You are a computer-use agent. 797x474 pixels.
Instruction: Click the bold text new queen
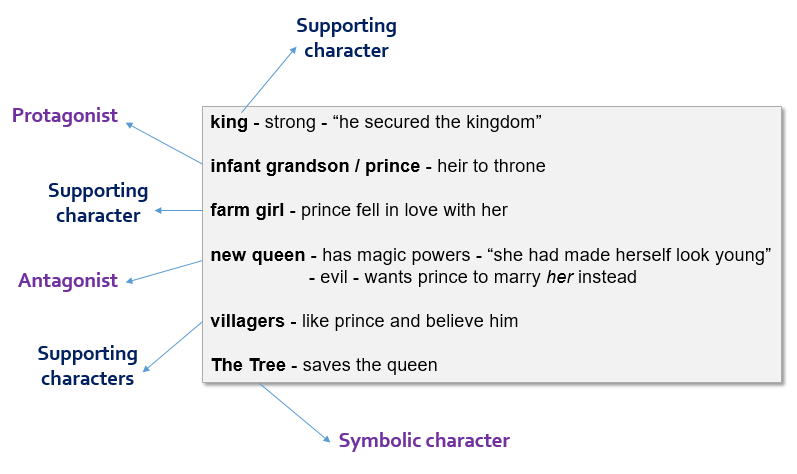[258, 255]
